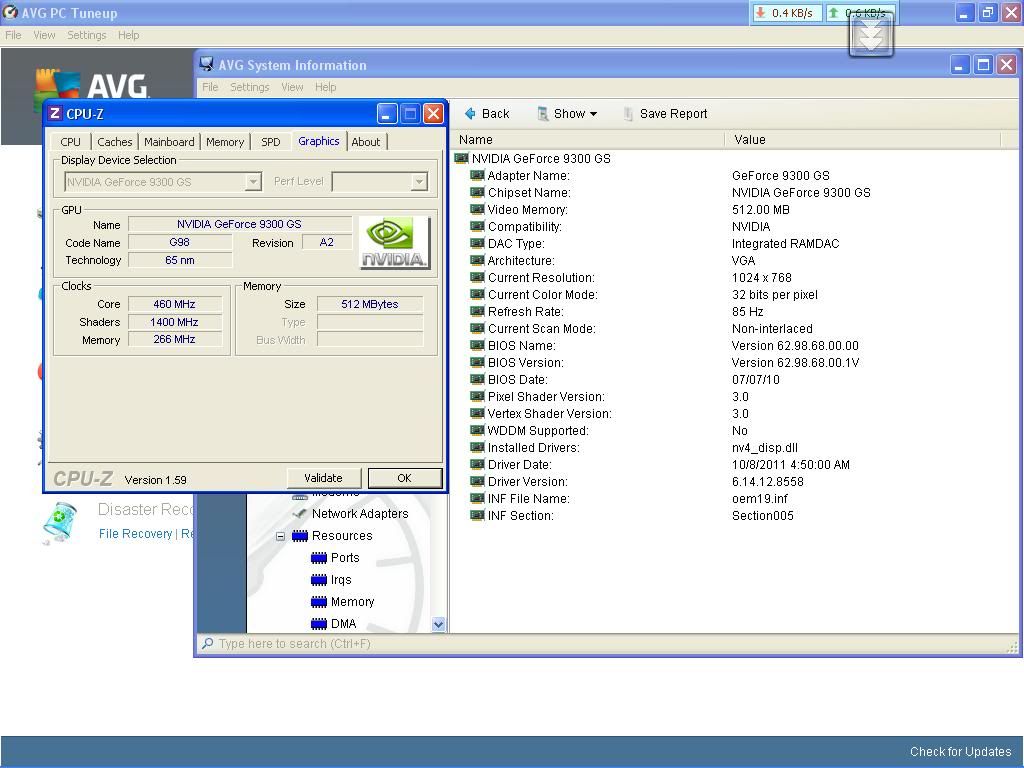Image resolution: width=1024 pixels, height=768 pixels.
Task: Click the Memory Size value 512 MBytes
Action: [x=370, y=304]
